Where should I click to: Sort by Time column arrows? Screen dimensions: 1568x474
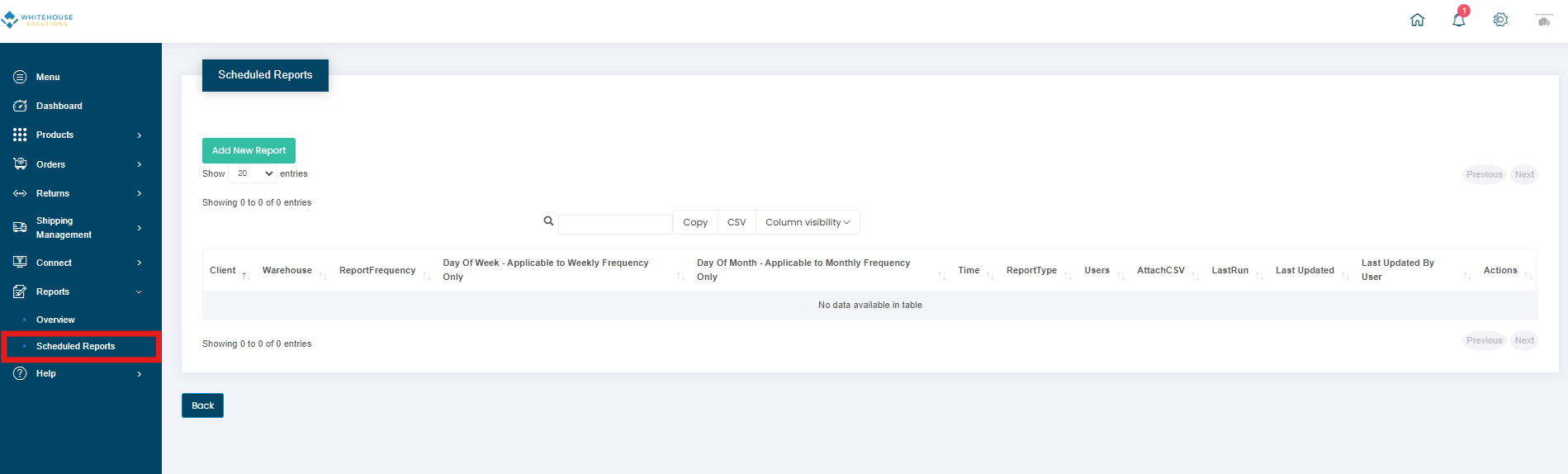click(x=990, y=276)
